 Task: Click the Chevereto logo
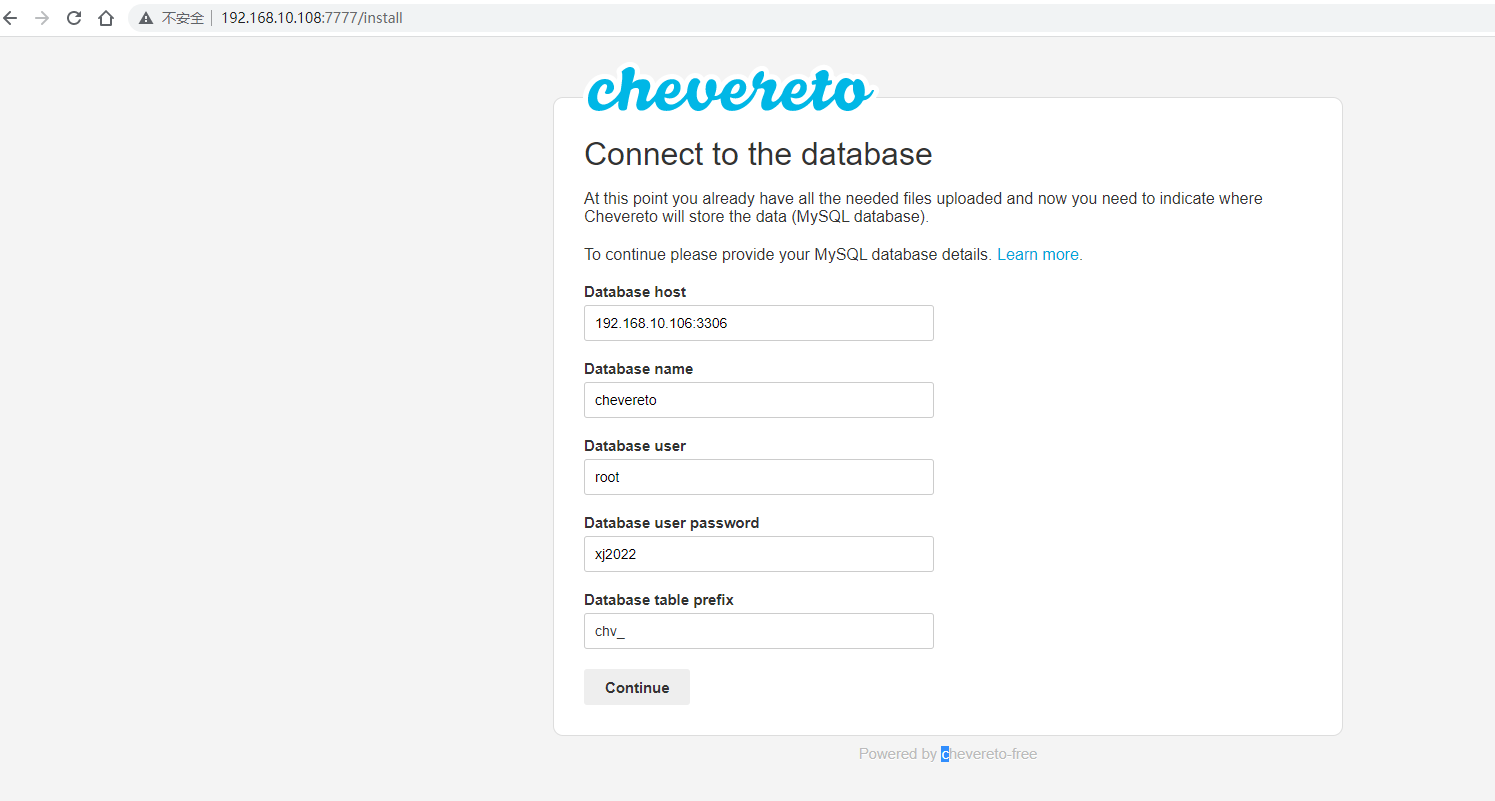(x=729, y=90)
